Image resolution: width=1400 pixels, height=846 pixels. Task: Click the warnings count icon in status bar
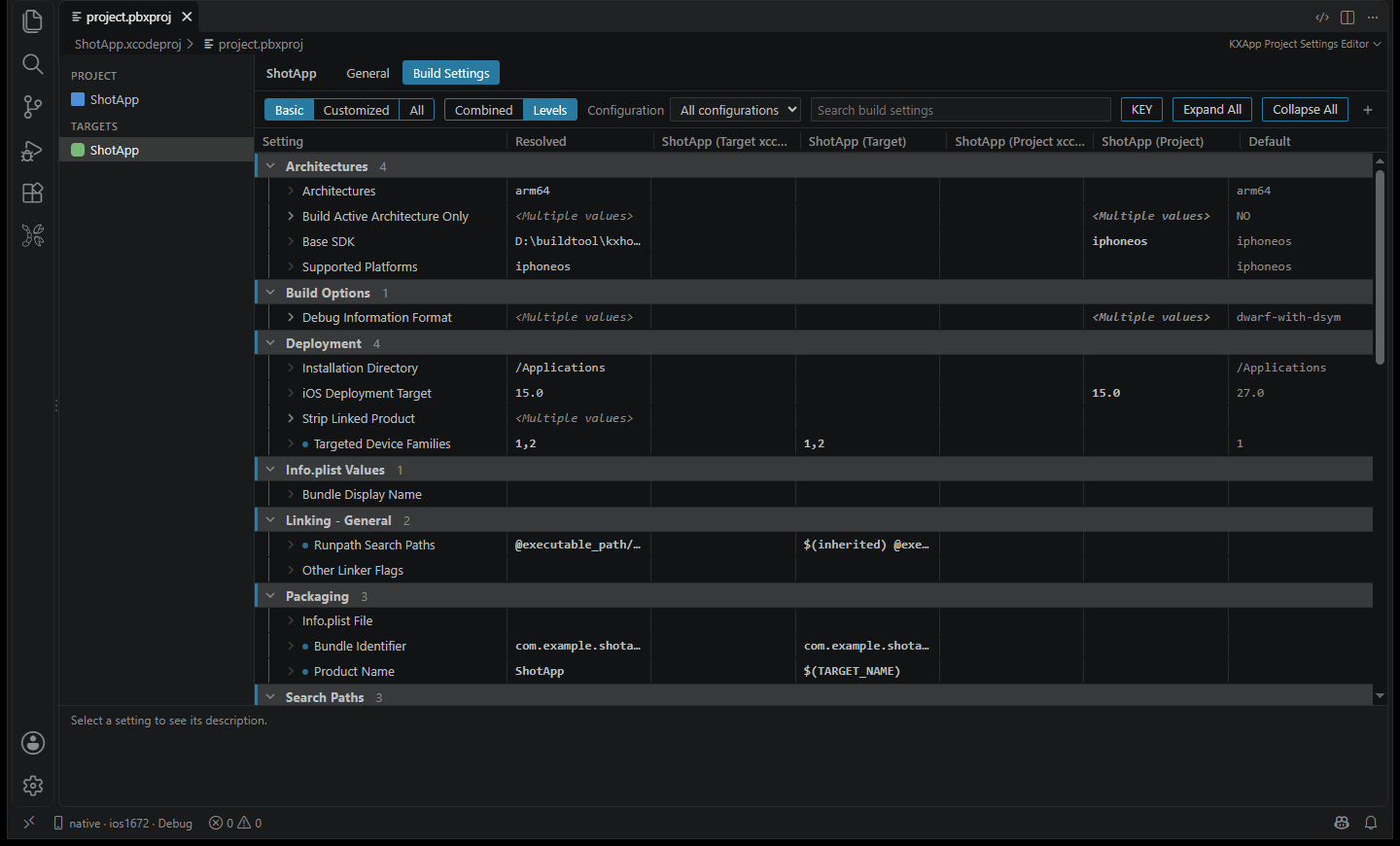click(244, 823)
